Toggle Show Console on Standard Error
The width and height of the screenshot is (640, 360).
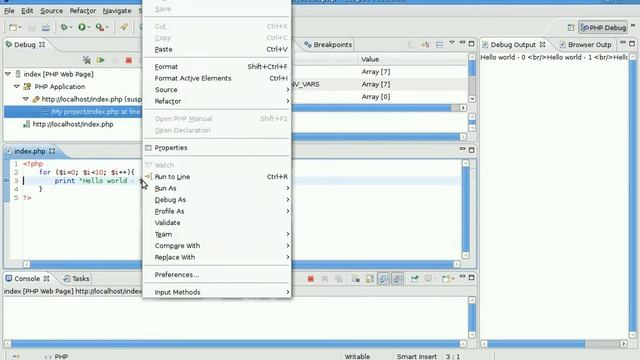[x=398, y=279]
